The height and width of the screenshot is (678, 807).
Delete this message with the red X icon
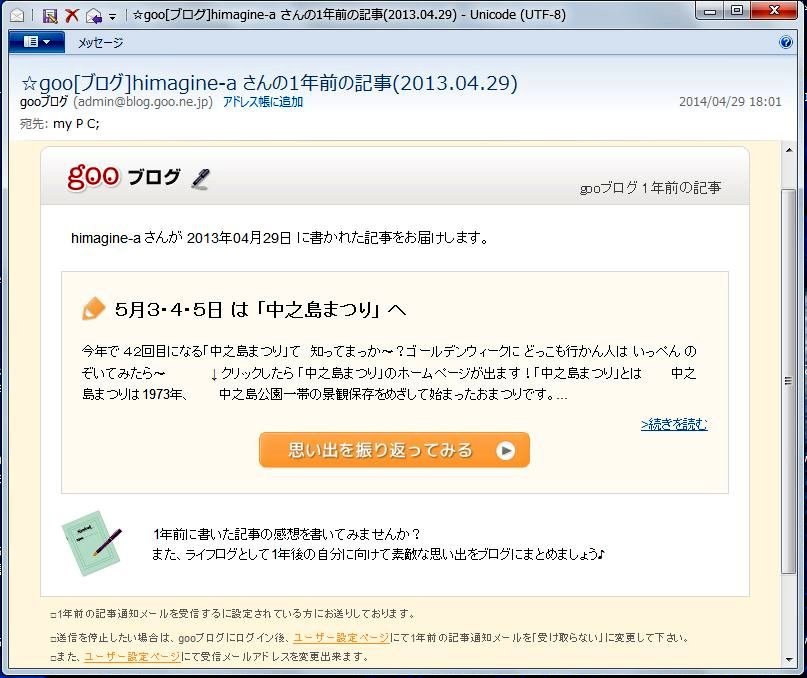72,15
